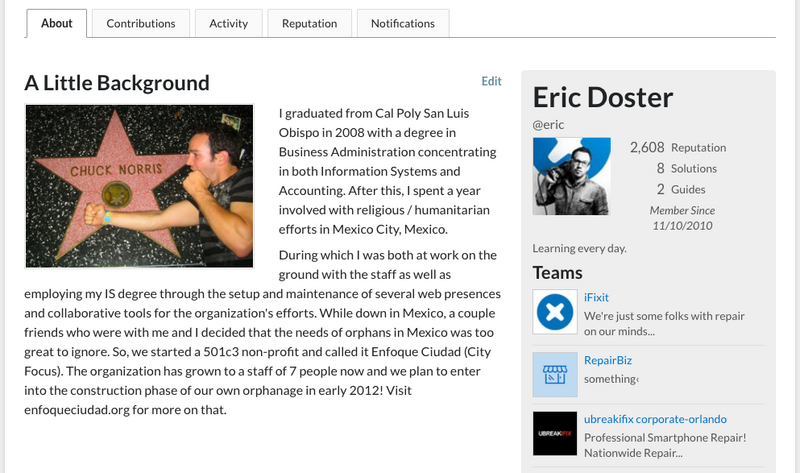
Task: Click the @eric username handle
Action: 549,123
